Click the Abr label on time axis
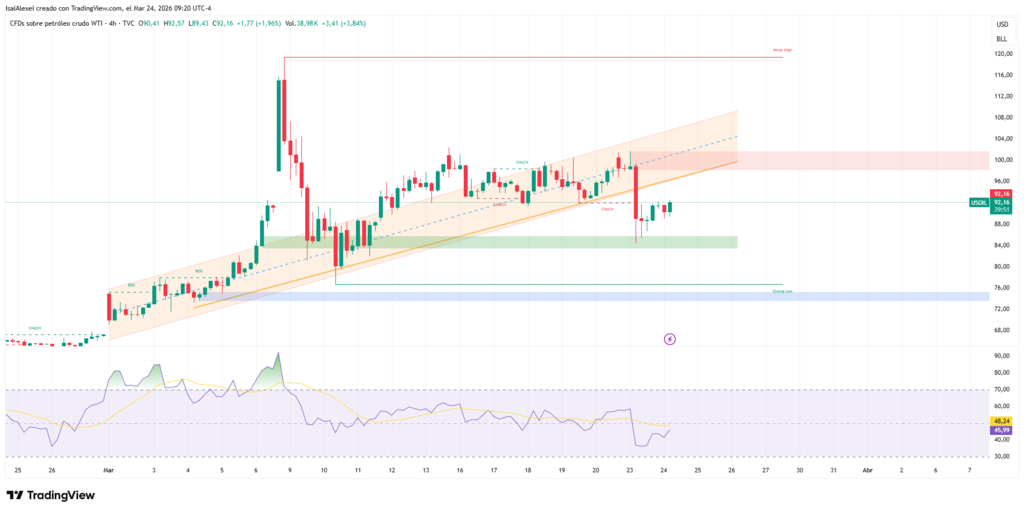The image size is (1024, 512). 867,469
